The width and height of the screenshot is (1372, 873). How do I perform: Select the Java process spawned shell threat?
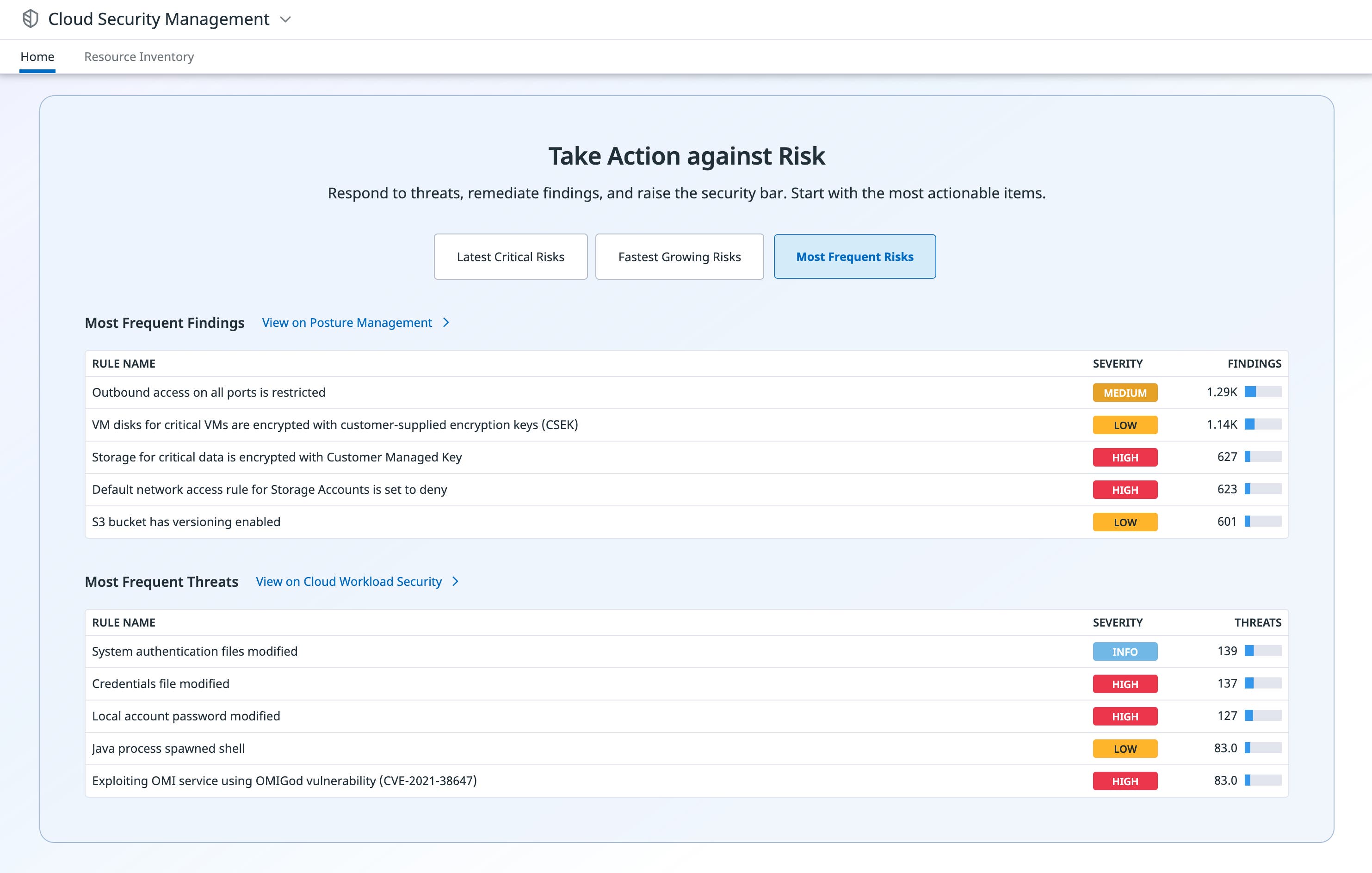(x=169, y=748)
